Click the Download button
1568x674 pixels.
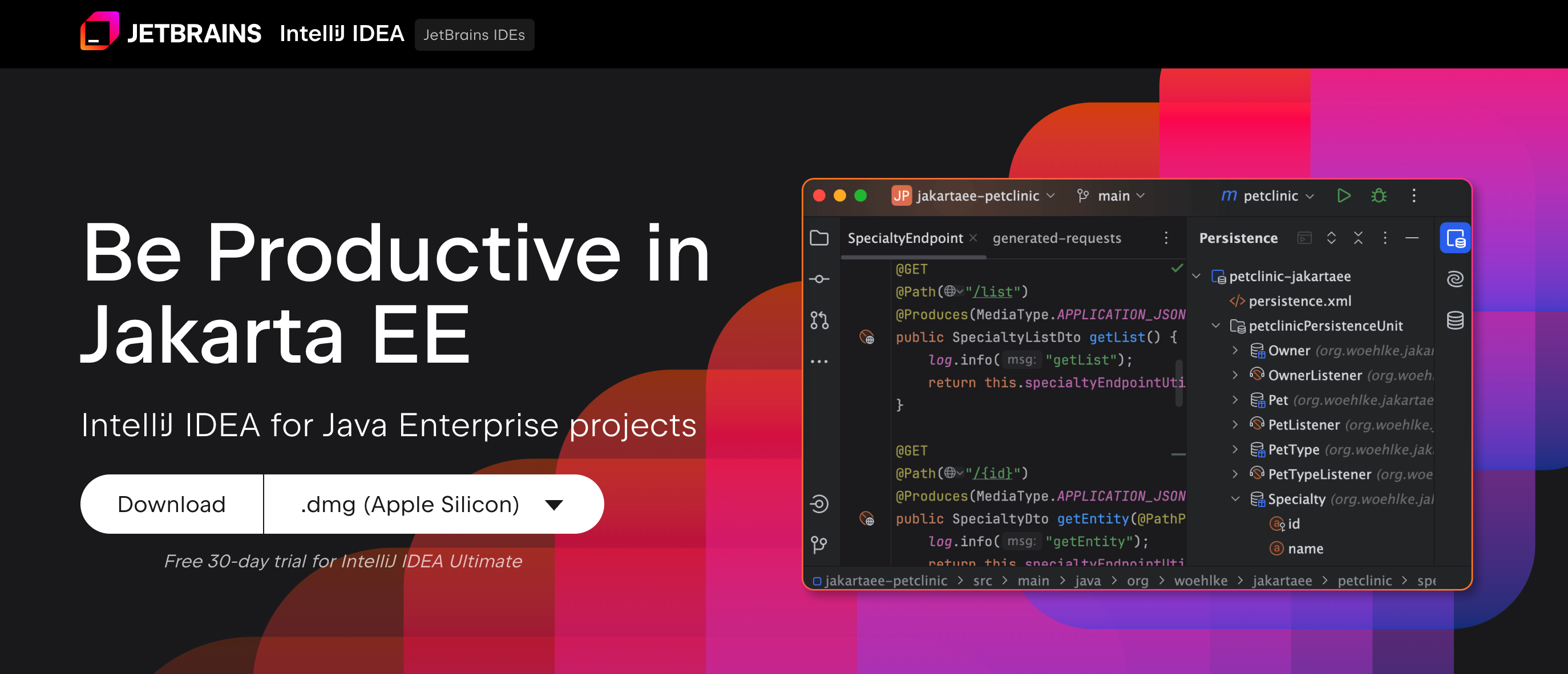click(171, 504)
